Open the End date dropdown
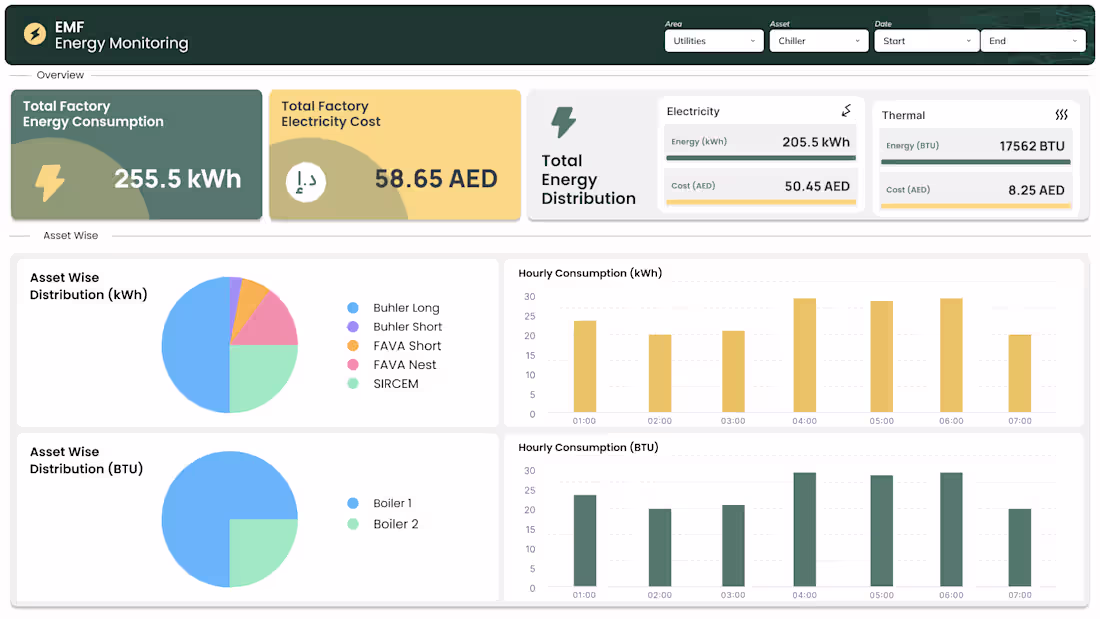Image resolution: width=1100 pixels, height=619 pixels. coord(1033,41)
